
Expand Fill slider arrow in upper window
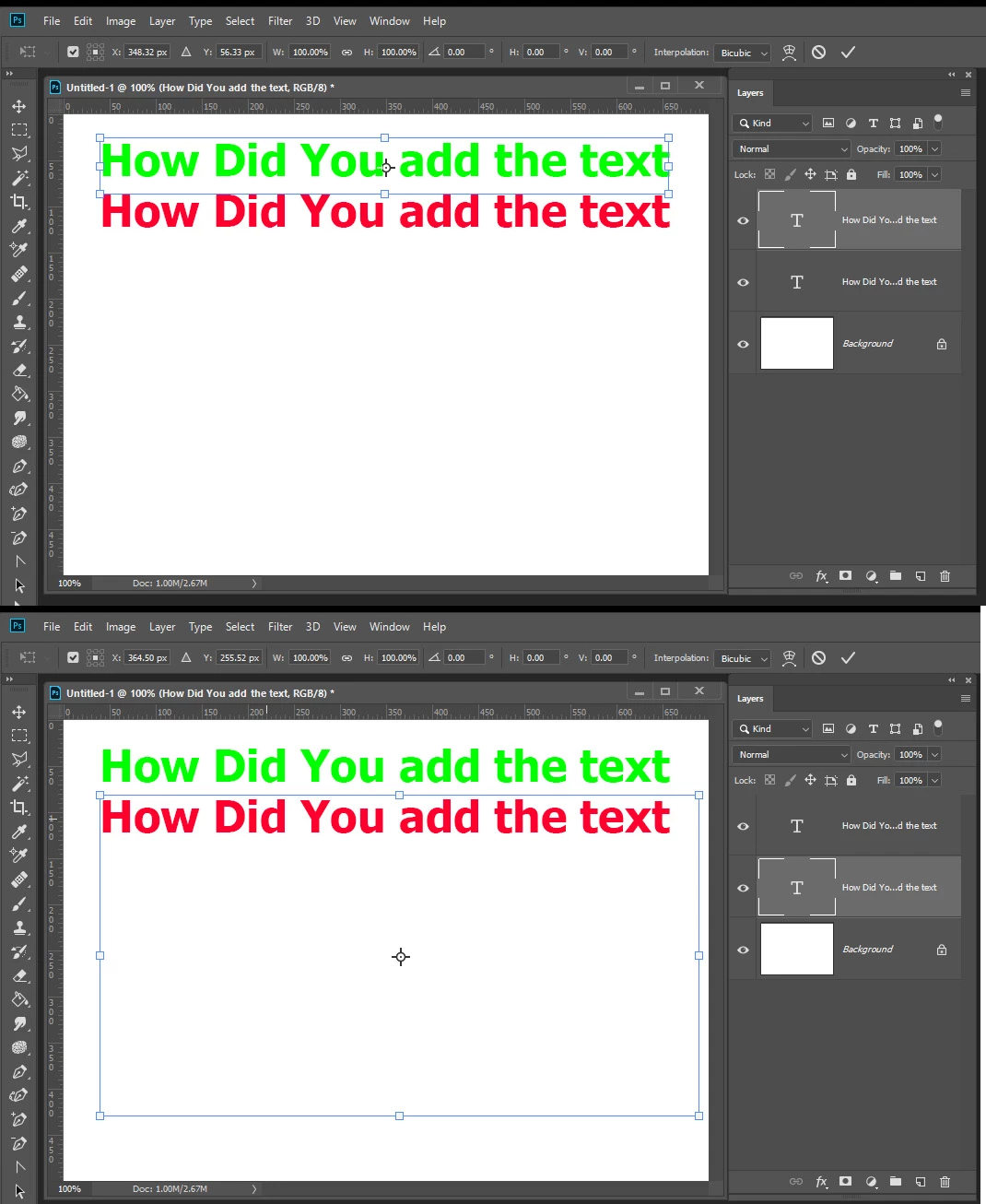point(934,175)
